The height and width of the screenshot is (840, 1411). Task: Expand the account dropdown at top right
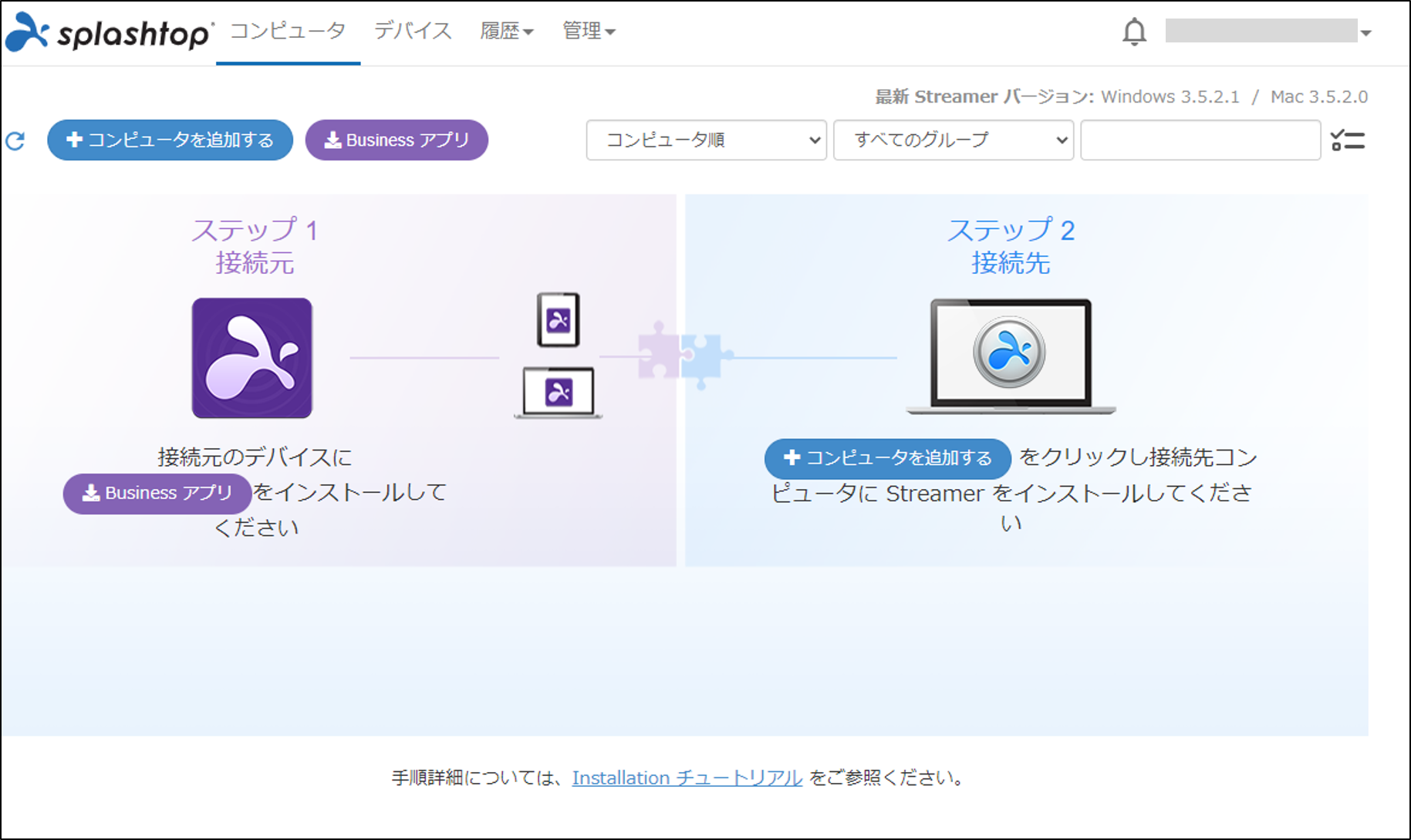coord(1365,33)
